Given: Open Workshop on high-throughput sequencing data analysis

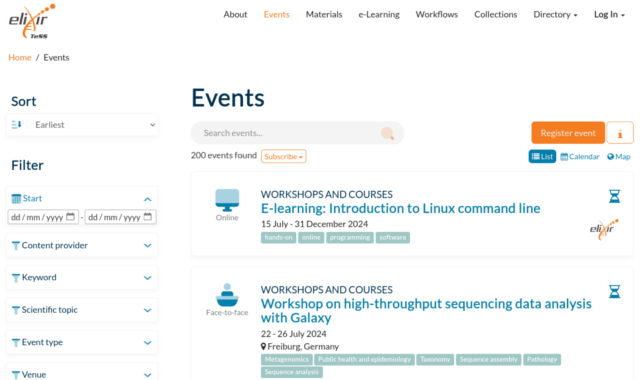Looking at the screenshot, I should (x=426, y=311).
